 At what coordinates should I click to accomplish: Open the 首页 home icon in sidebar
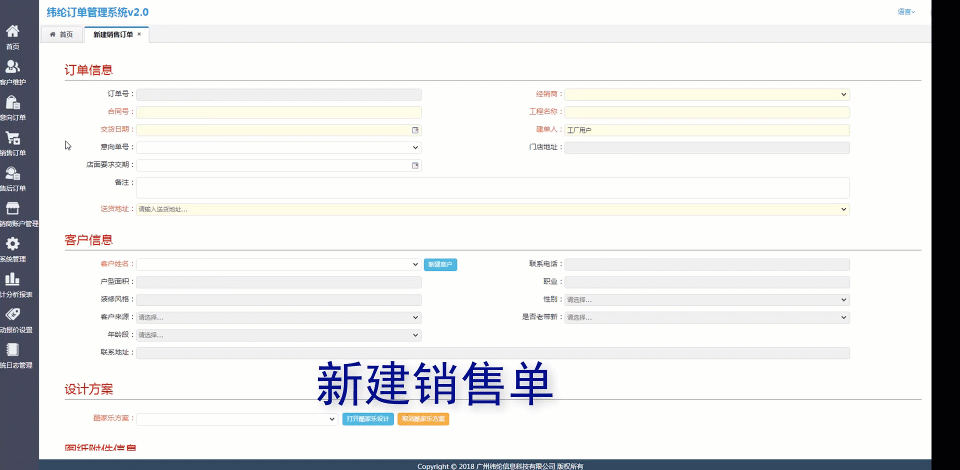(x=12, y=31)
